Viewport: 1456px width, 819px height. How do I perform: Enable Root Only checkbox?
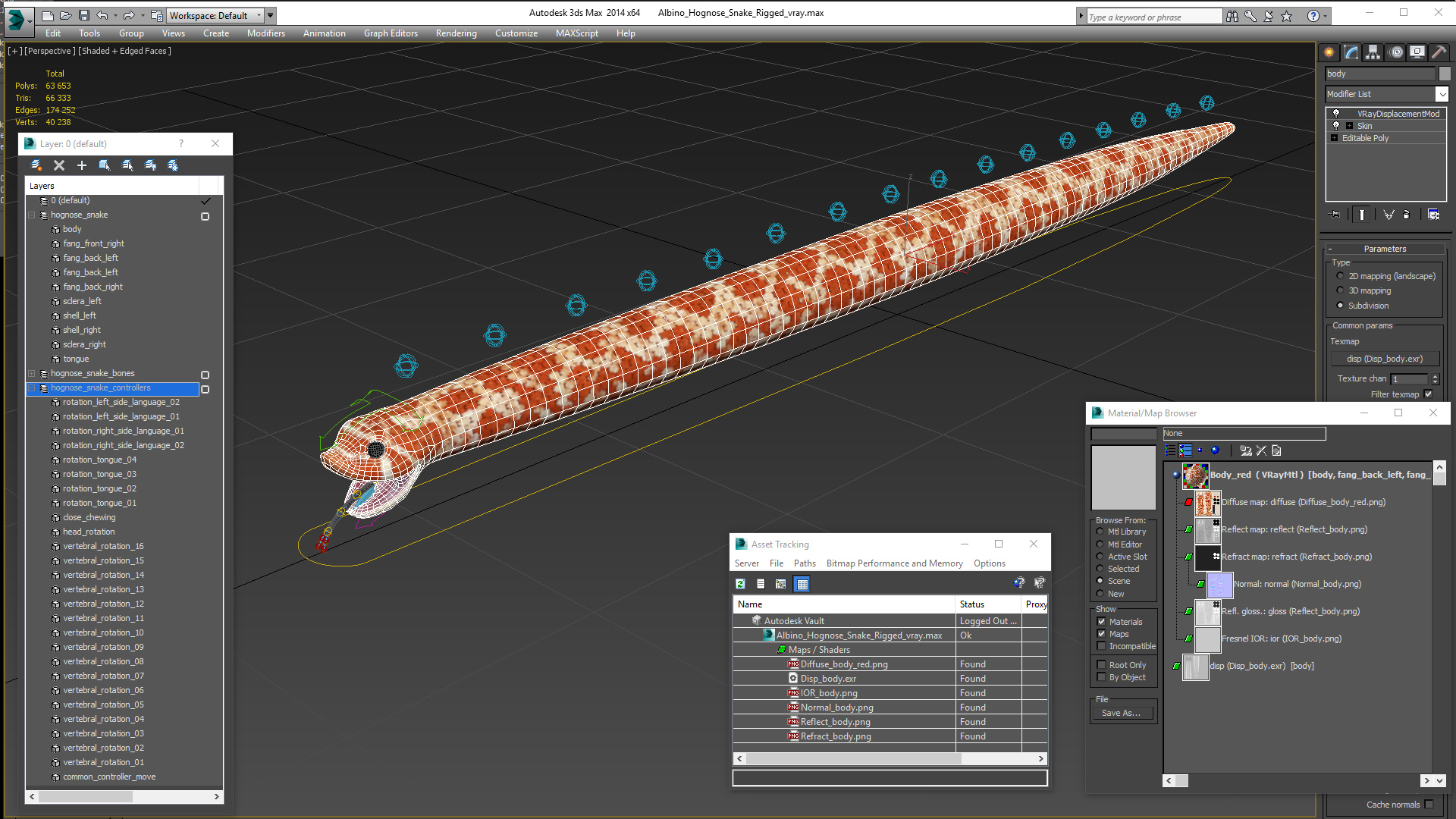[x=1102, y=665]
